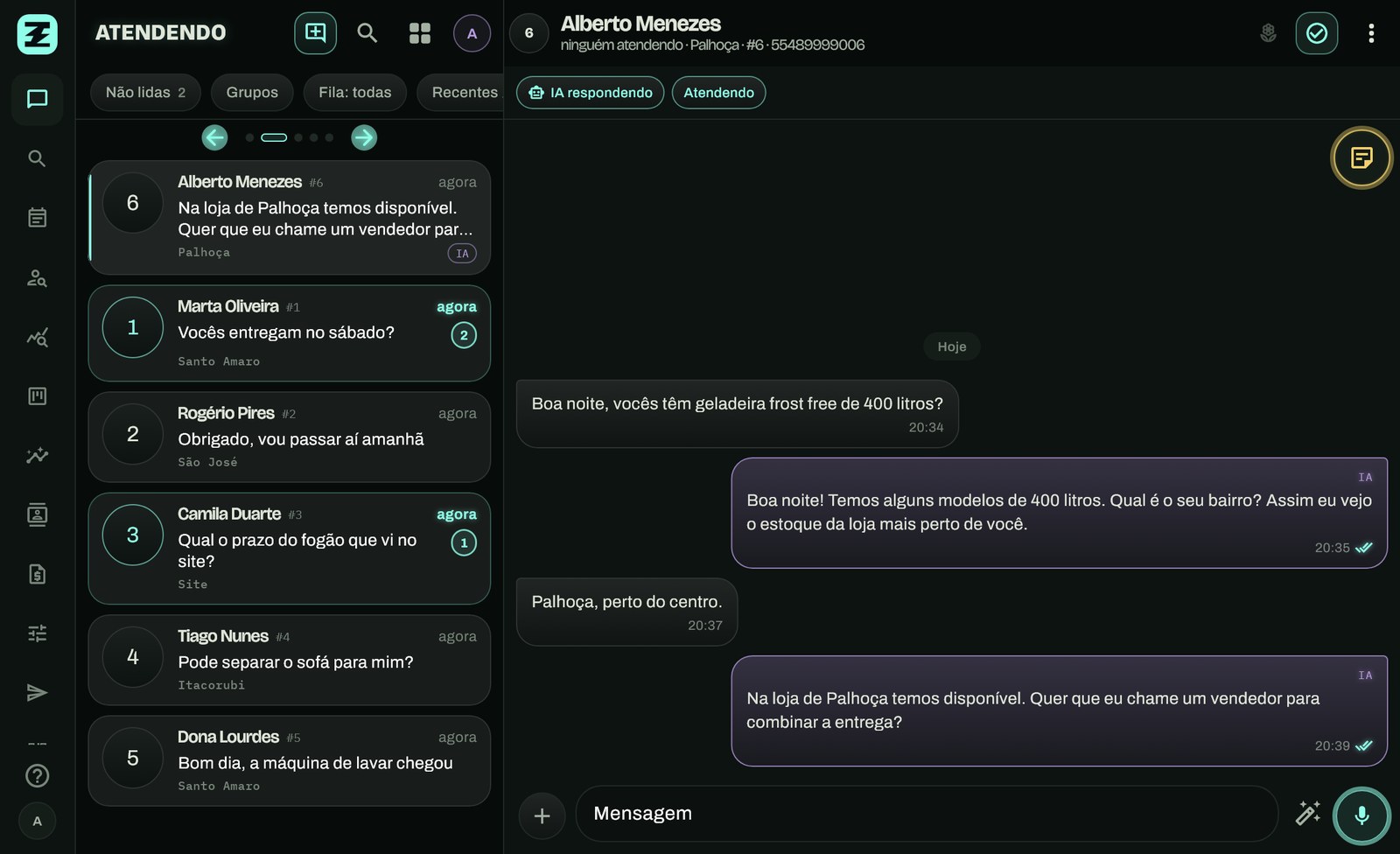1400x854 pixels.
Task: Open the analytics search sidebar icon
Action: (x=37, y=337)
